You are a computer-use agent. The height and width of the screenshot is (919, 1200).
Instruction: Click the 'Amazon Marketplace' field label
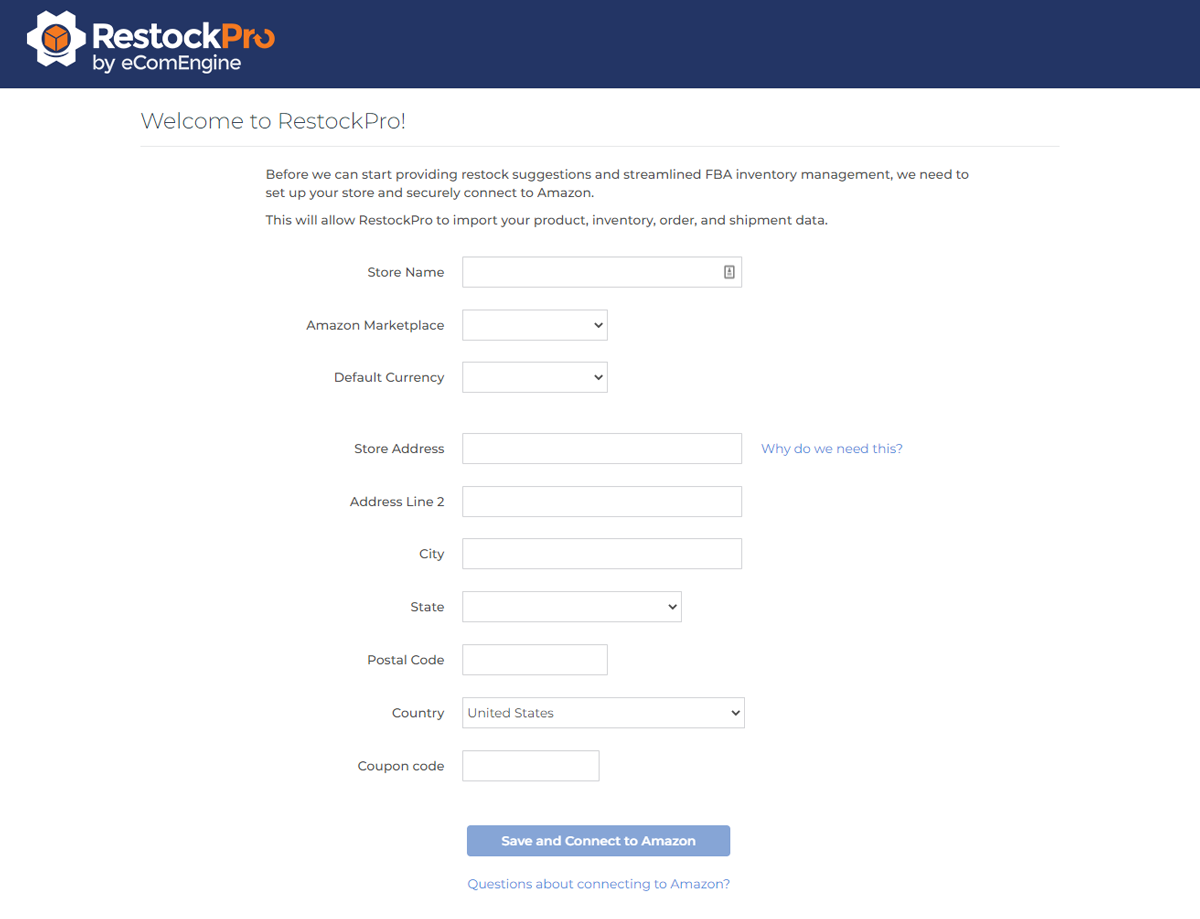click(x=375, y=325)
